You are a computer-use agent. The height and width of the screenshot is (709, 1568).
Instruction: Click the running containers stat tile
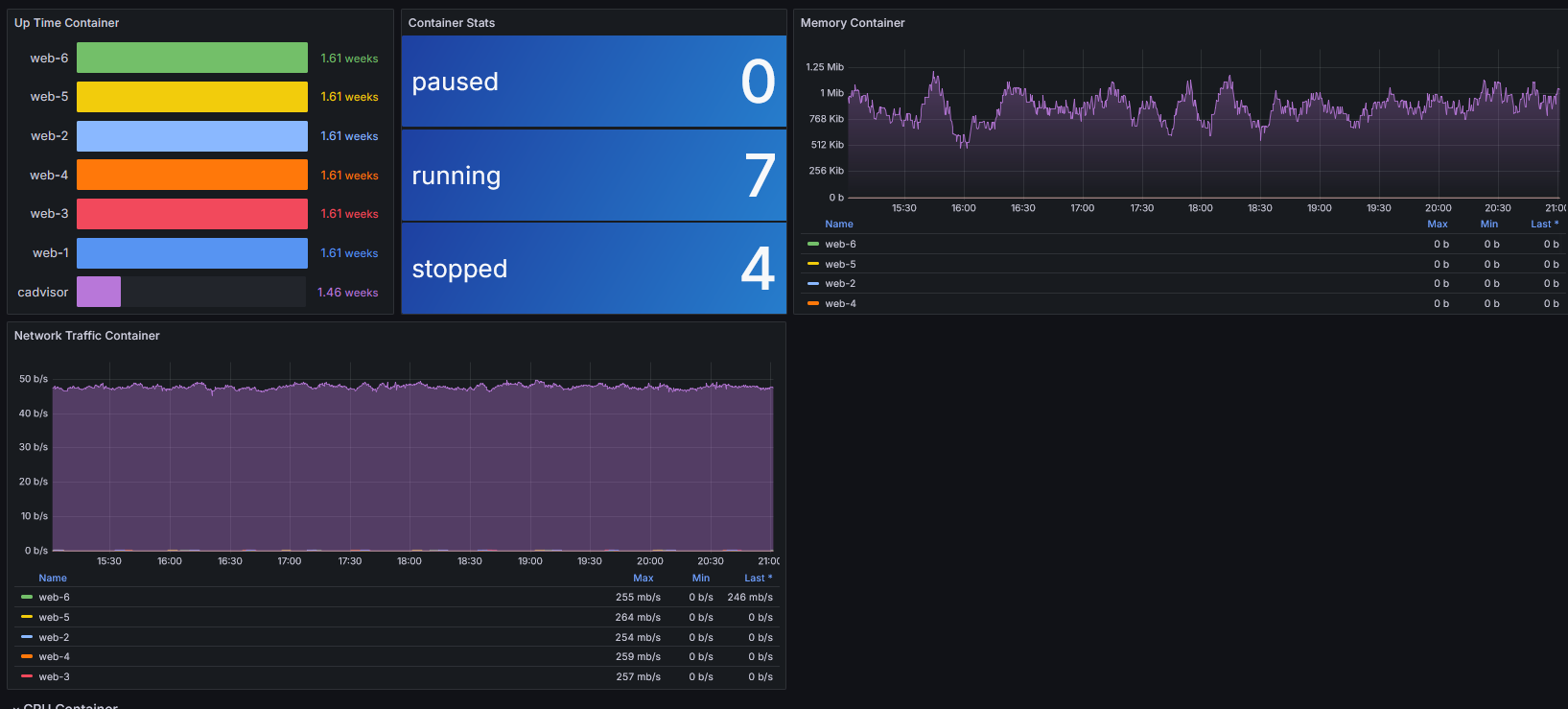(x=594, y=176)
